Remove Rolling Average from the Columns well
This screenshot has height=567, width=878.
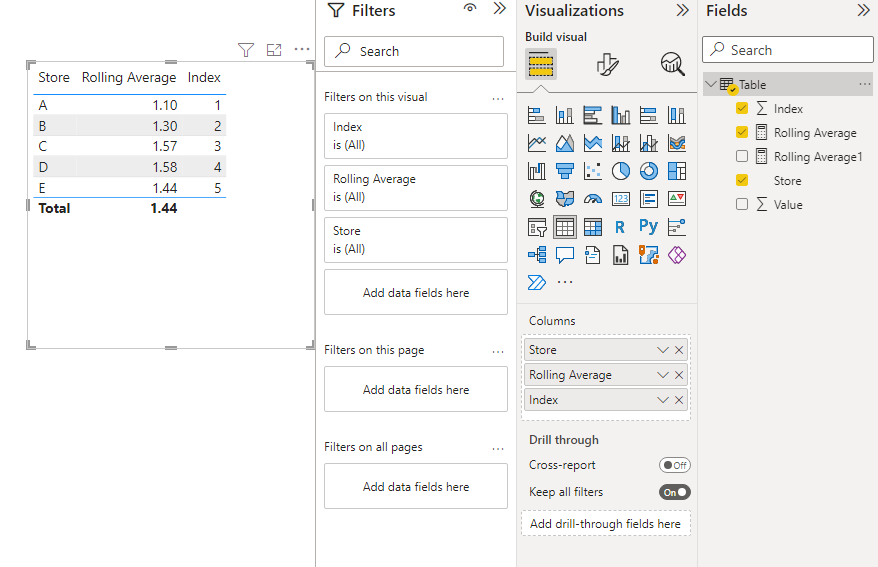[679, 375]
